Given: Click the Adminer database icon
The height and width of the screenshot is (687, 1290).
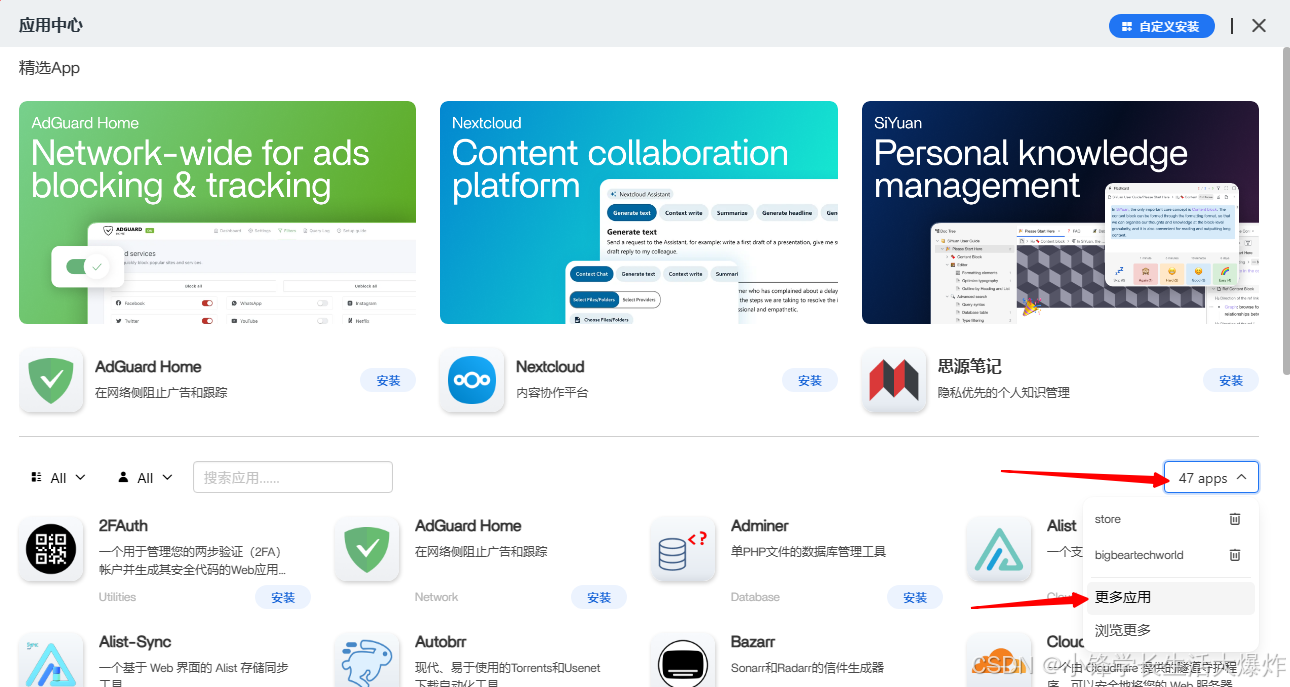Looking at the screenshot, I should pos(683,549).
